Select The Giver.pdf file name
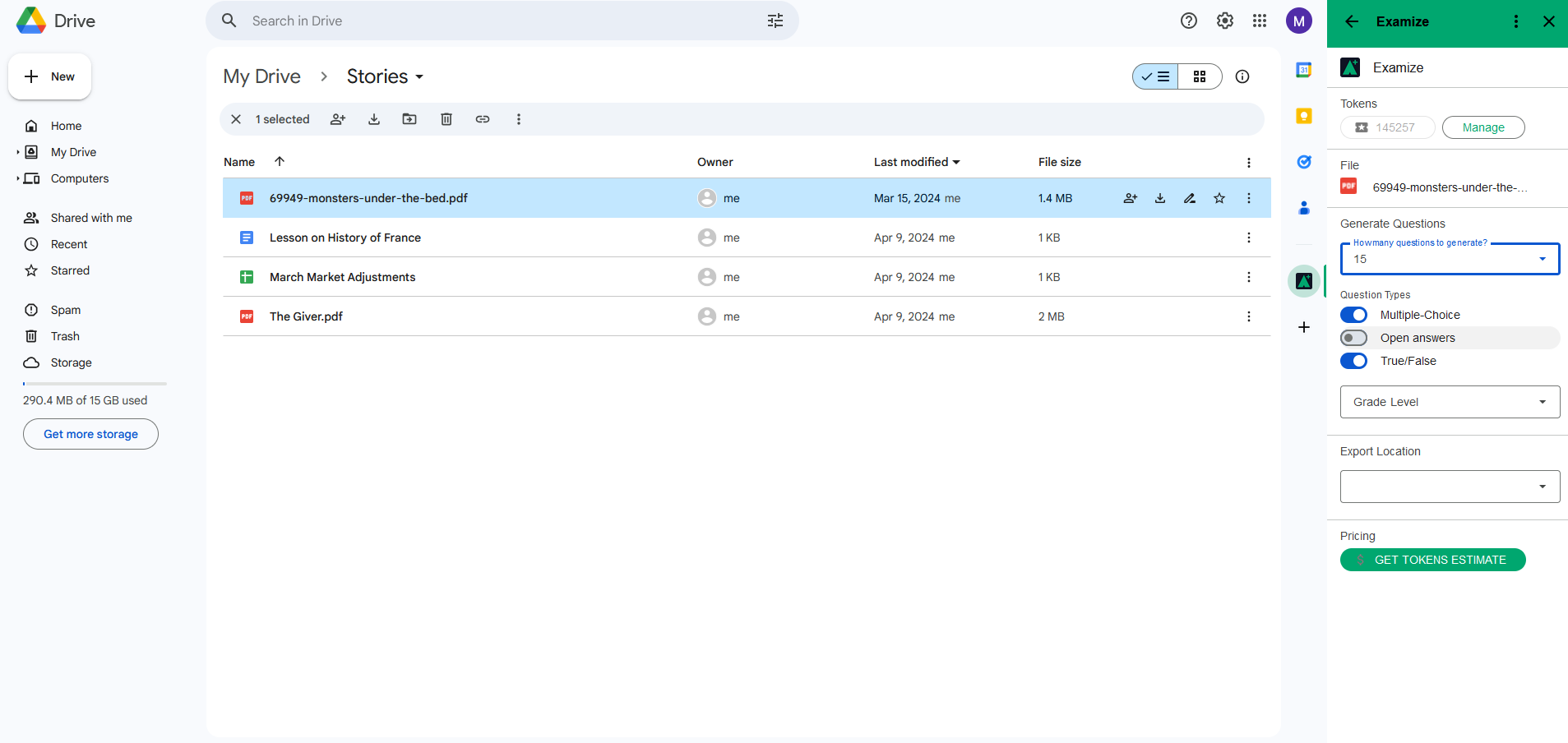The width and height of the screenshot is (1568, 743). click(x=306, y=316)
